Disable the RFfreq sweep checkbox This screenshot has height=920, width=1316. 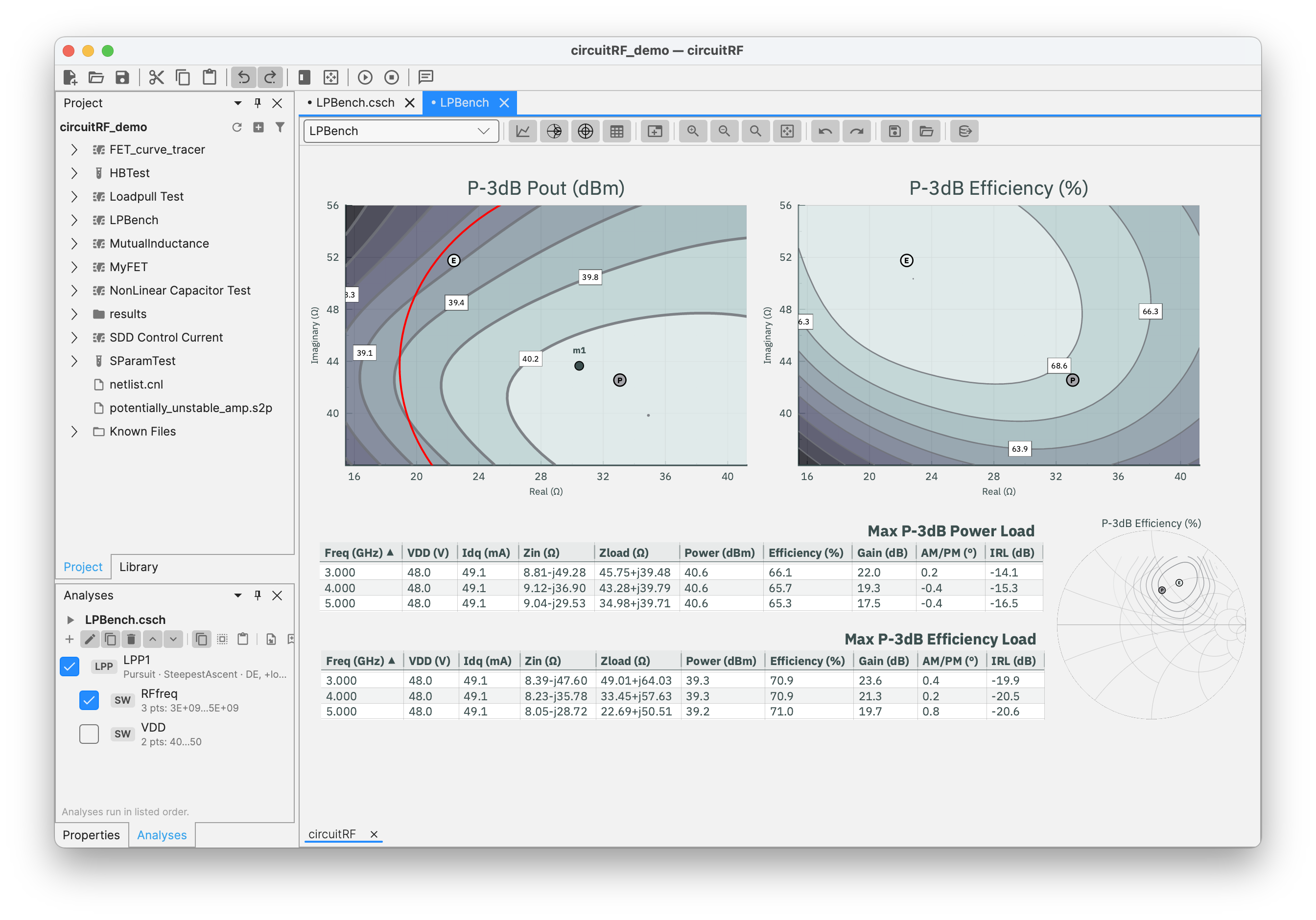point(89,700)
